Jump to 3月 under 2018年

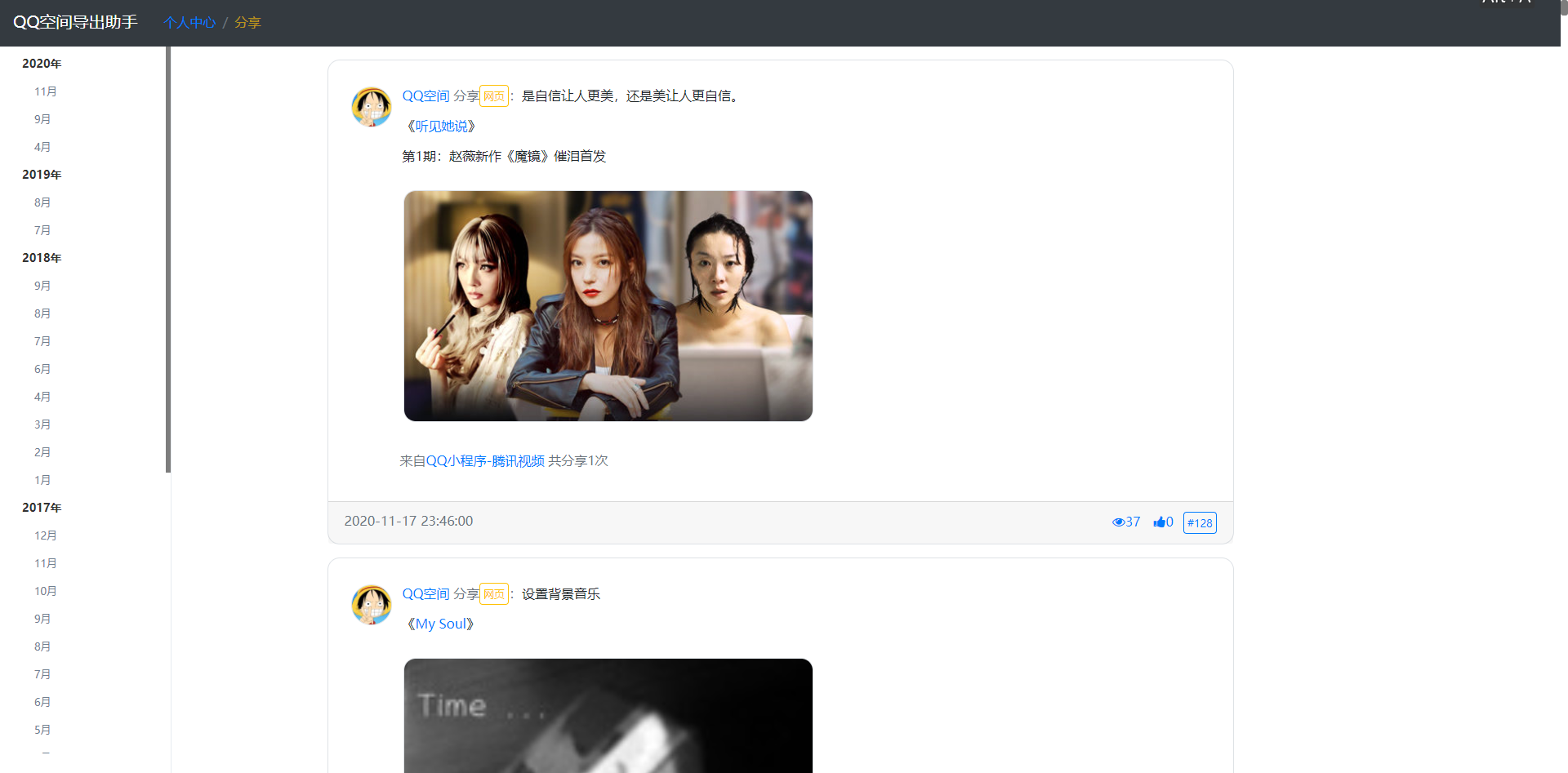(x=42, y=424)
